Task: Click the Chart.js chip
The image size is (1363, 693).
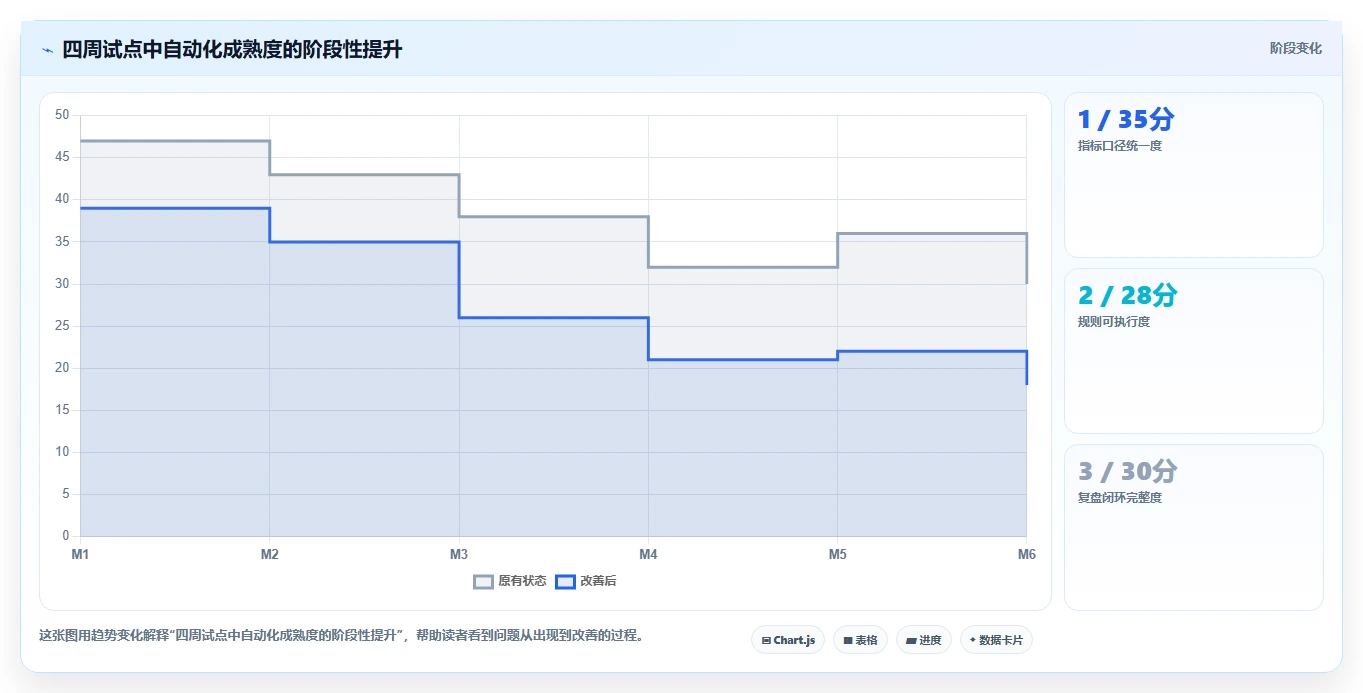Action: pyautogui.click(x=788, y=640)
